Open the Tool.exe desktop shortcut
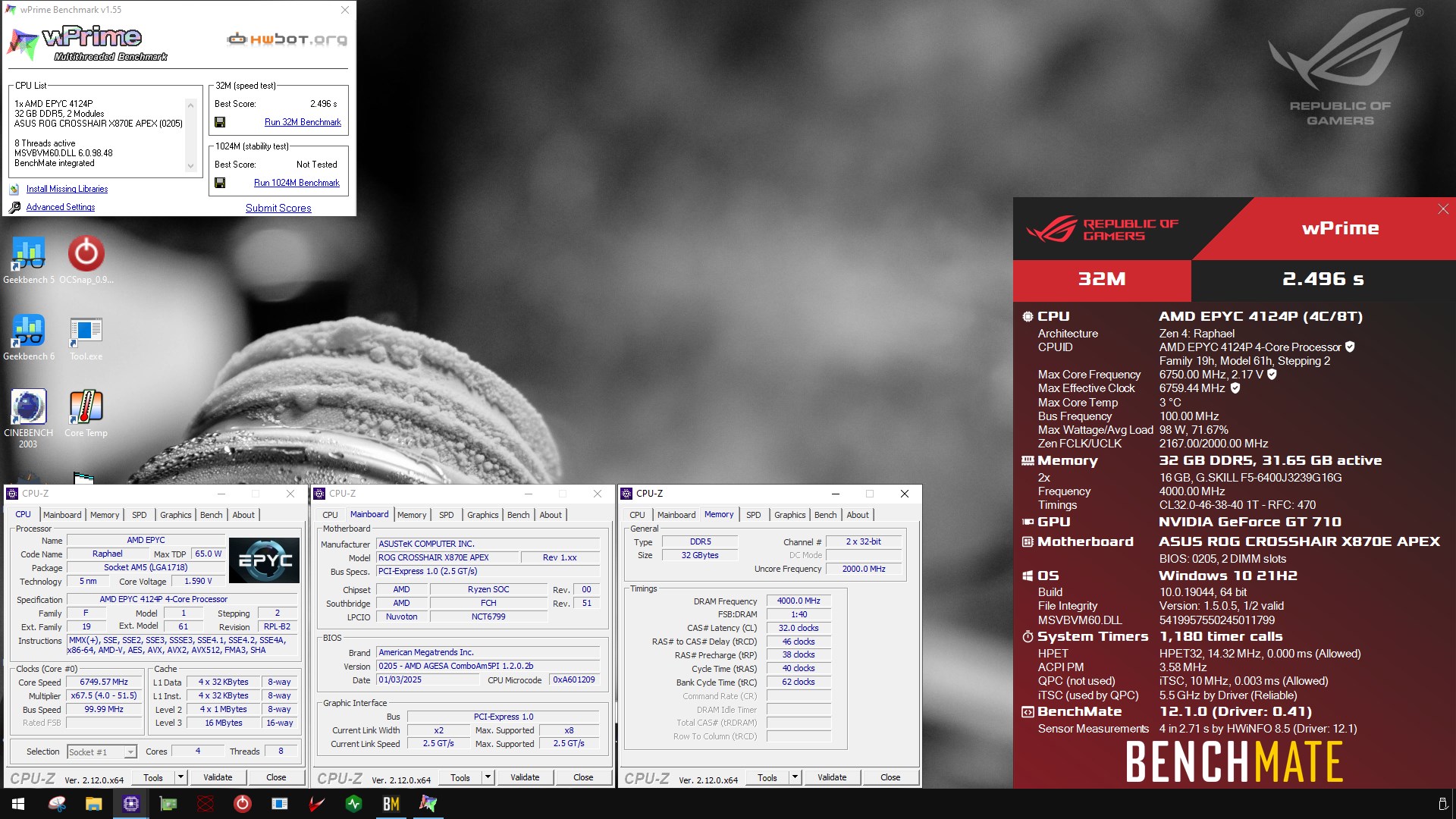1456x819 pixels. [x=86, y=337]
